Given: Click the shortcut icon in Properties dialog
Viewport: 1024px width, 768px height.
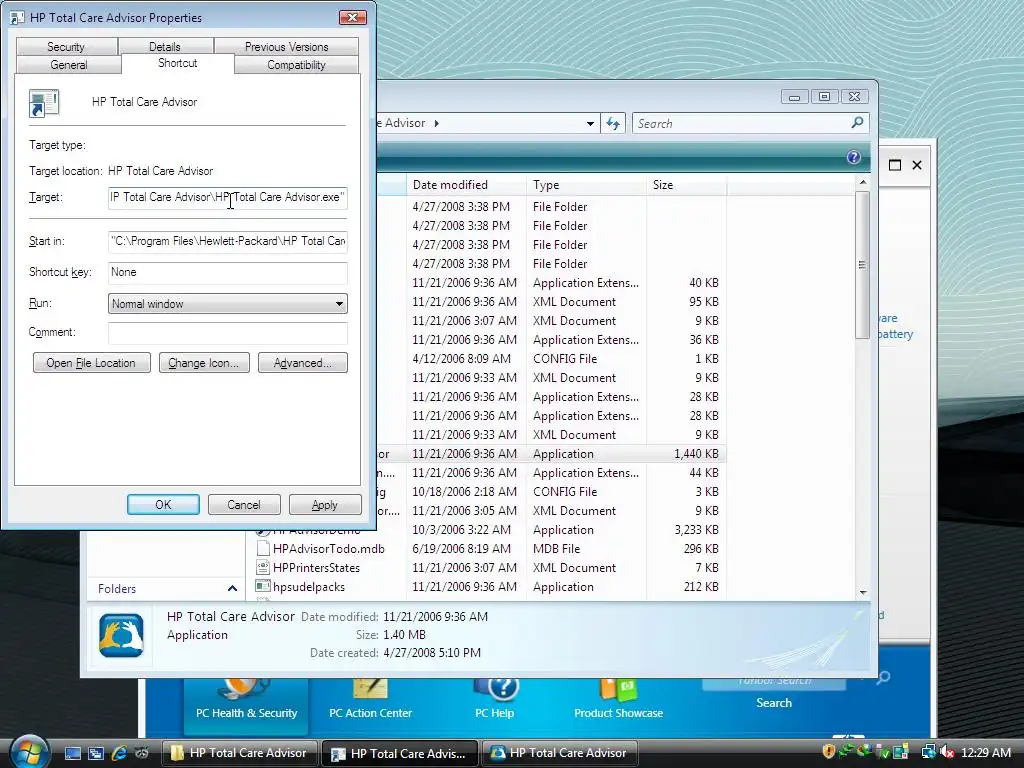Looking at the screenshot, I should point(44,103).
